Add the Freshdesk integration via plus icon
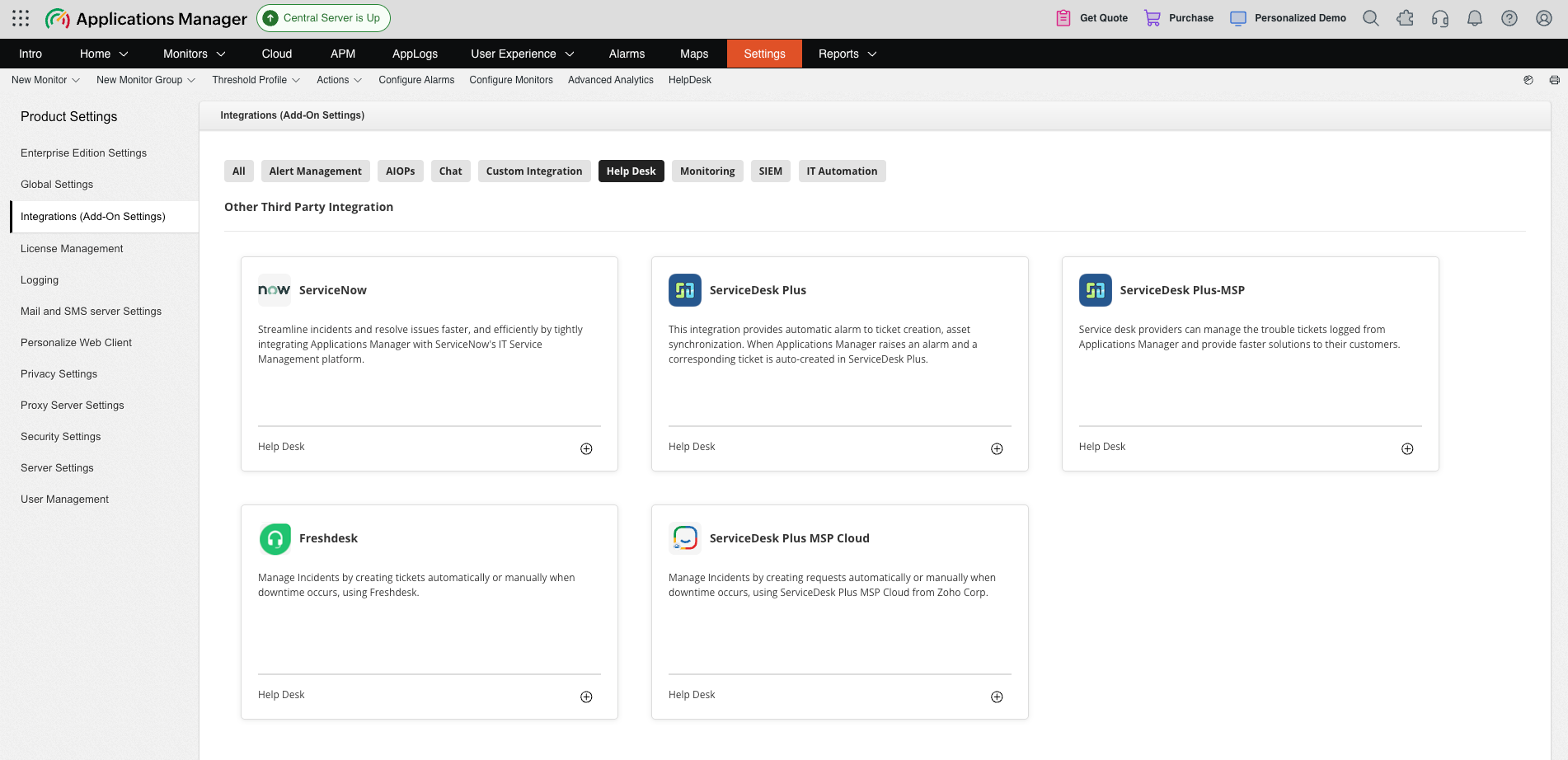The height and width of the screenshot is (760, 1568). click(x=586, y=697)
